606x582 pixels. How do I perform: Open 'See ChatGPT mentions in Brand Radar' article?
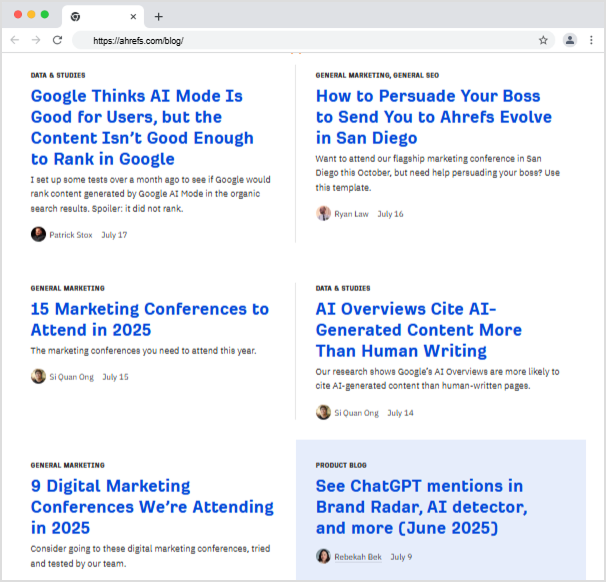coord(422,507)
